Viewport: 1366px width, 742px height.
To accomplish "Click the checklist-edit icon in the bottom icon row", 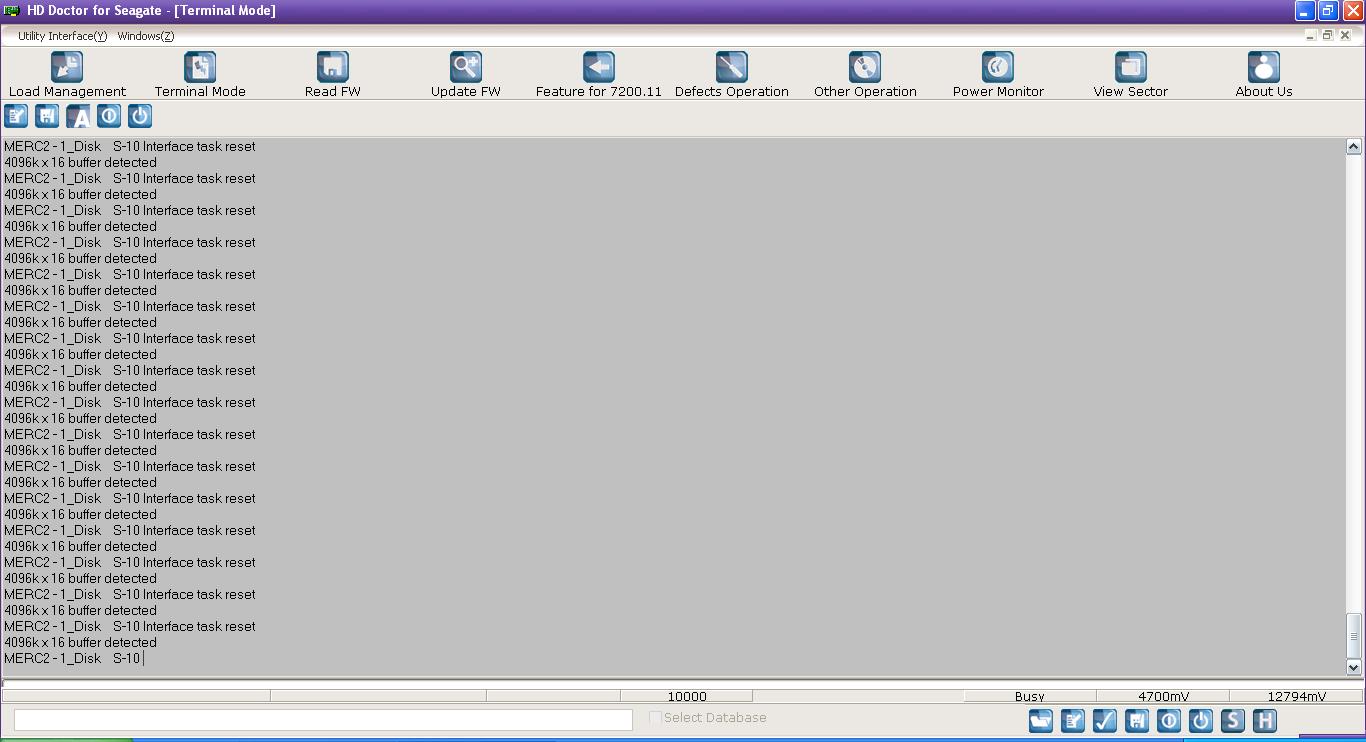I will tap(1073, 720).
